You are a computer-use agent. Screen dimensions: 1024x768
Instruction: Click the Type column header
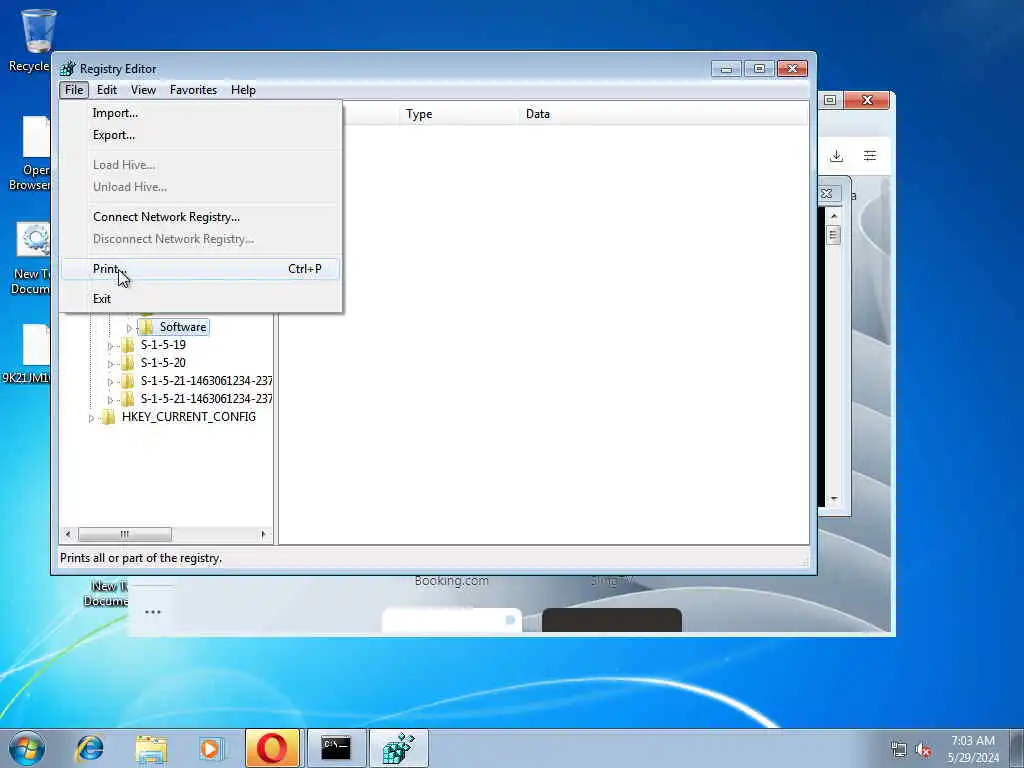[x=458, y=114]
